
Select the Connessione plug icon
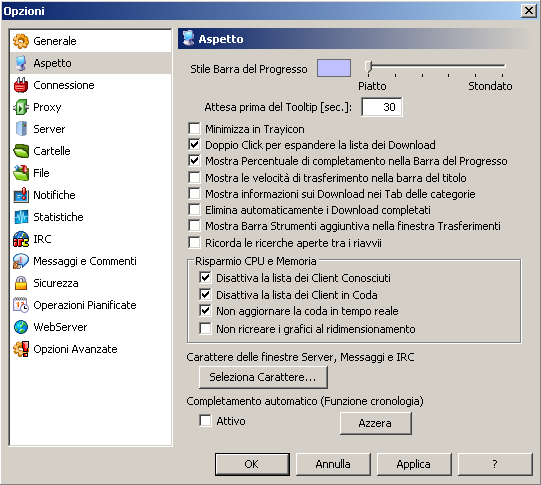pos(21,85)
